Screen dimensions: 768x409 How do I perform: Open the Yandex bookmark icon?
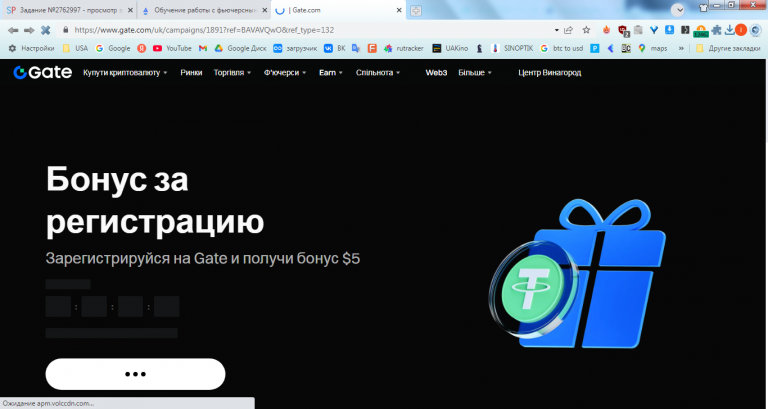(x=142, y=48)
